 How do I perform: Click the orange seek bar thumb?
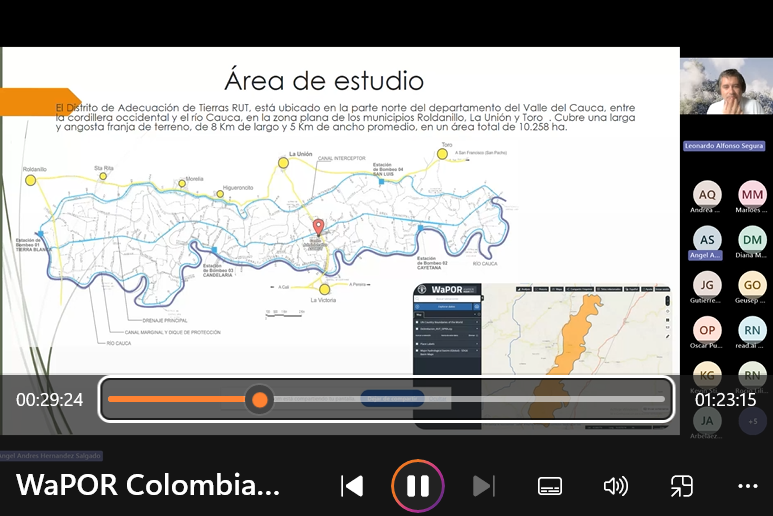(x=260, y=400)
